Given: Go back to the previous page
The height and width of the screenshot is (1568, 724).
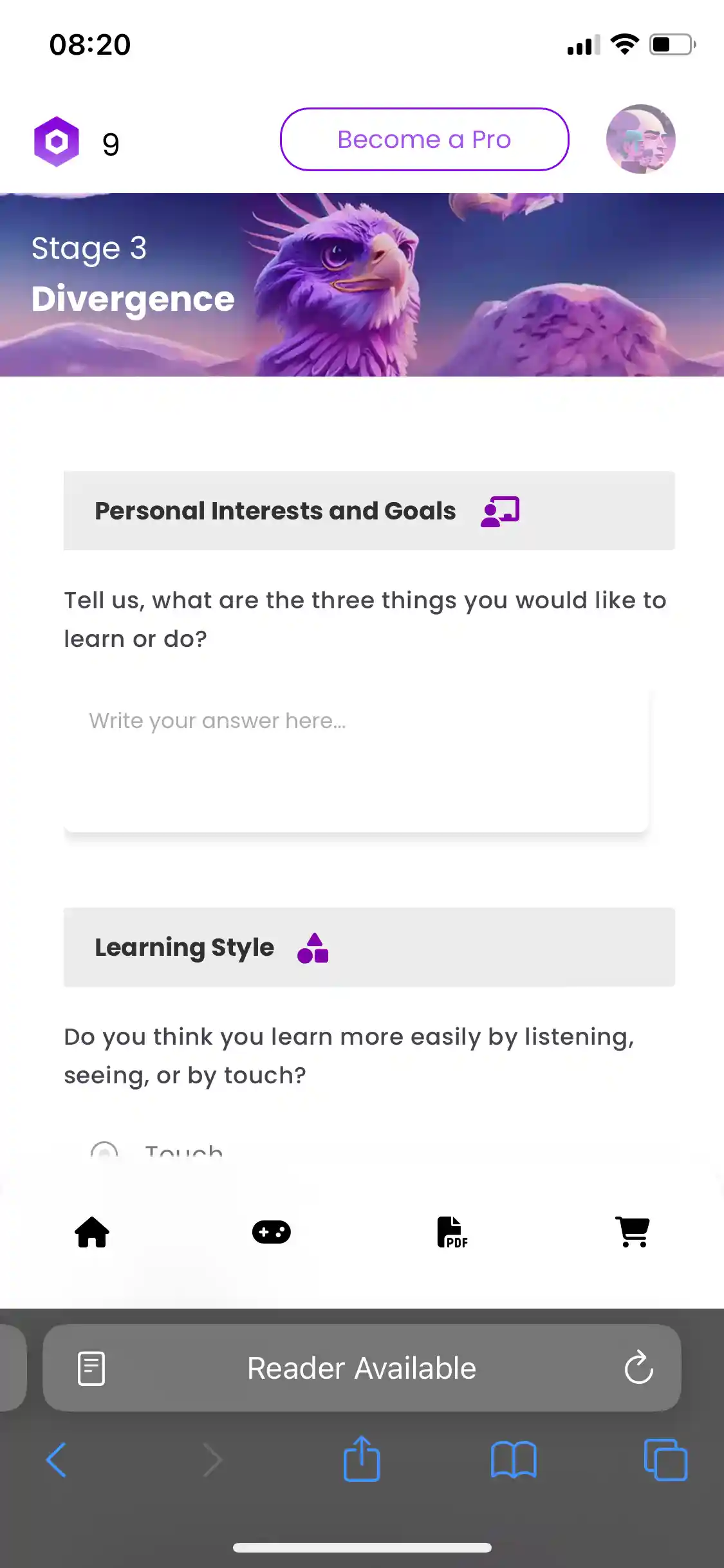Looking at the screenshot, I should point(57,1460).
